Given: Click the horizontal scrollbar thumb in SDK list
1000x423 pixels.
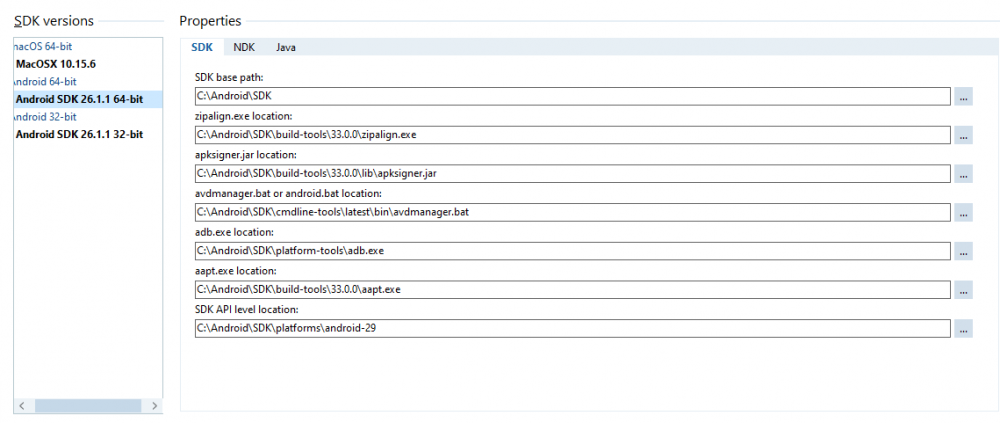Looking at the screenshot, I should (88, 406).
